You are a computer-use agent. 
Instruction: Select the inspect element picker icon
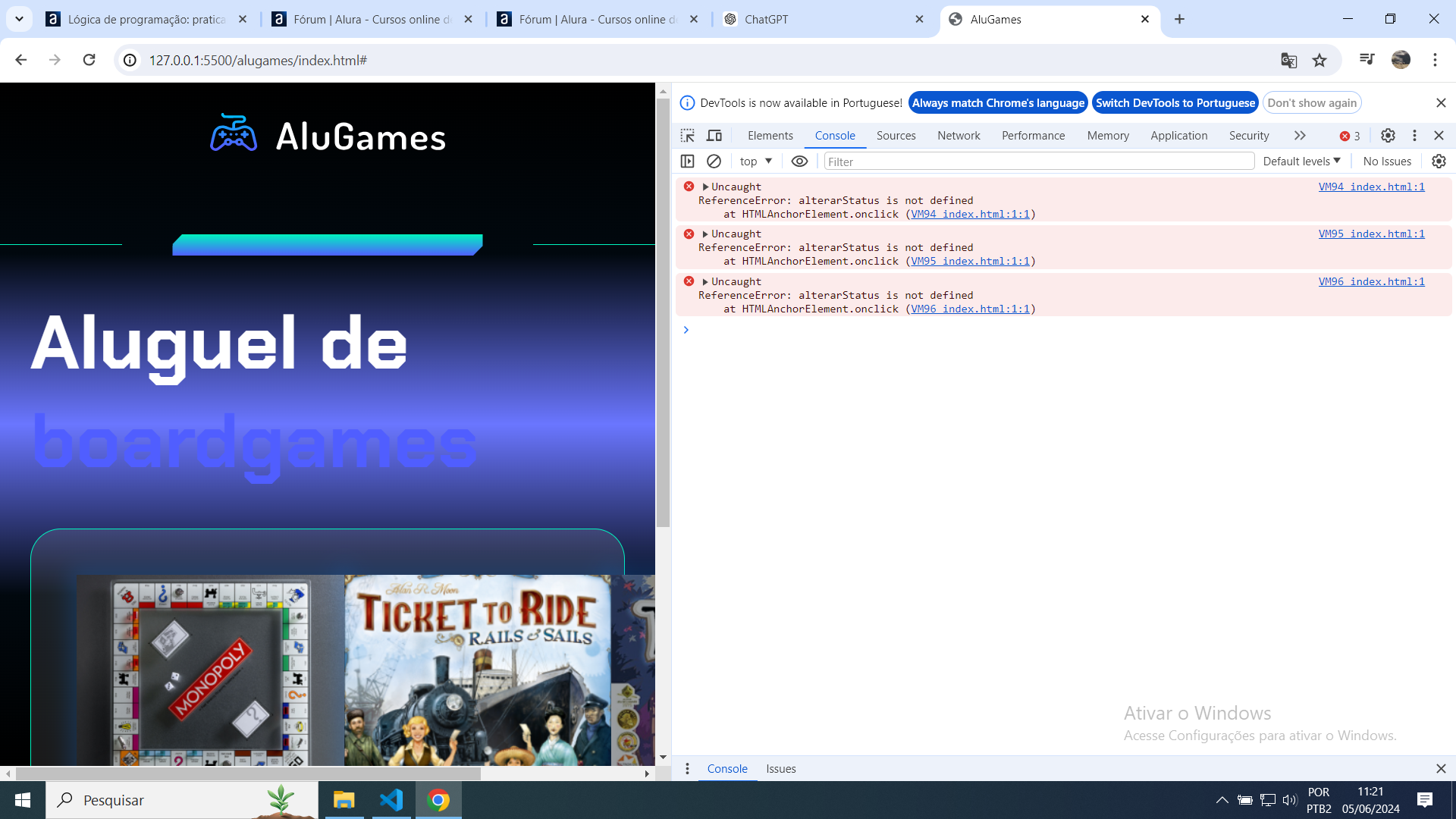coord(687,136)
